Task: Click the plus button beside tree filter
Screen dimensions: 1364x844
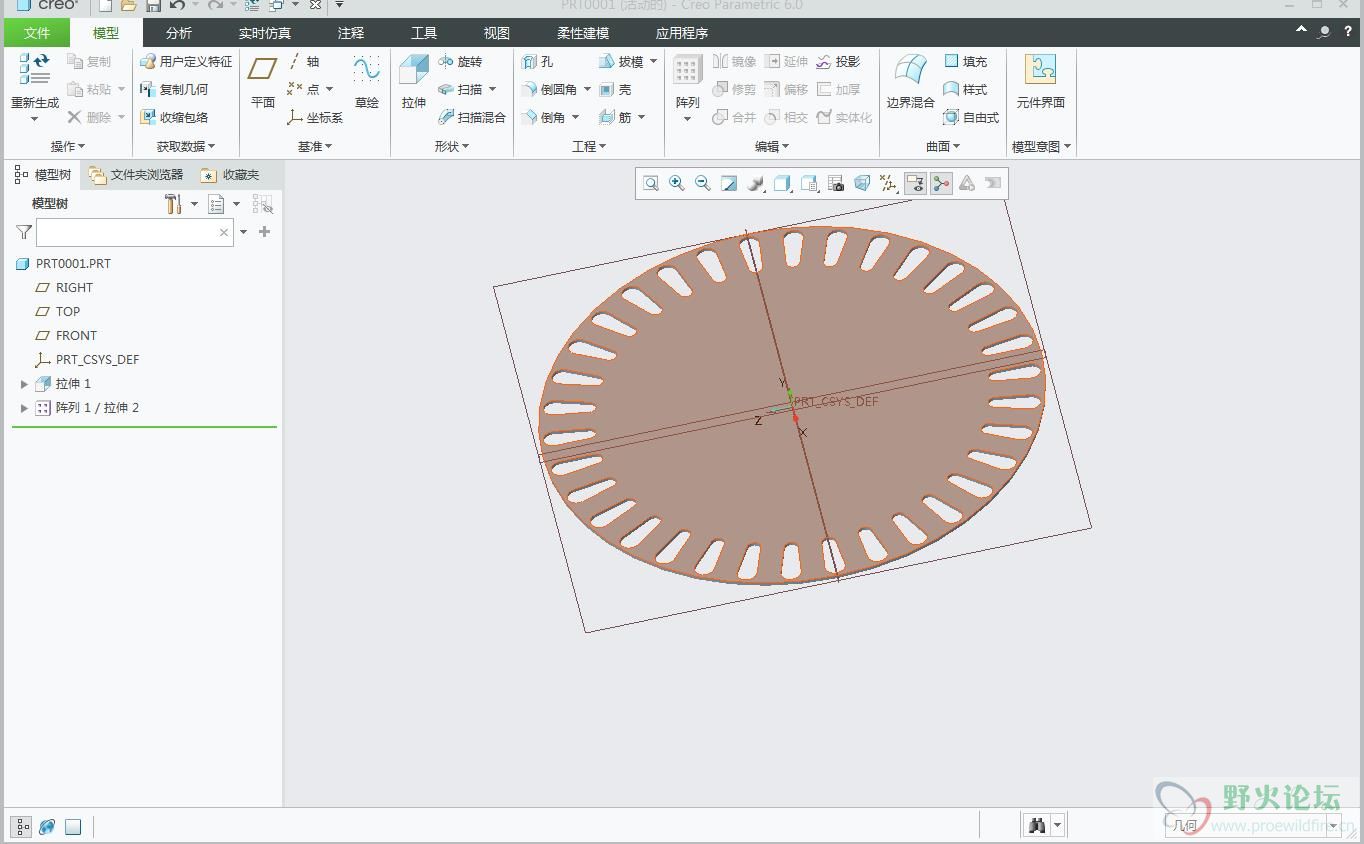Action: (264, 232)
